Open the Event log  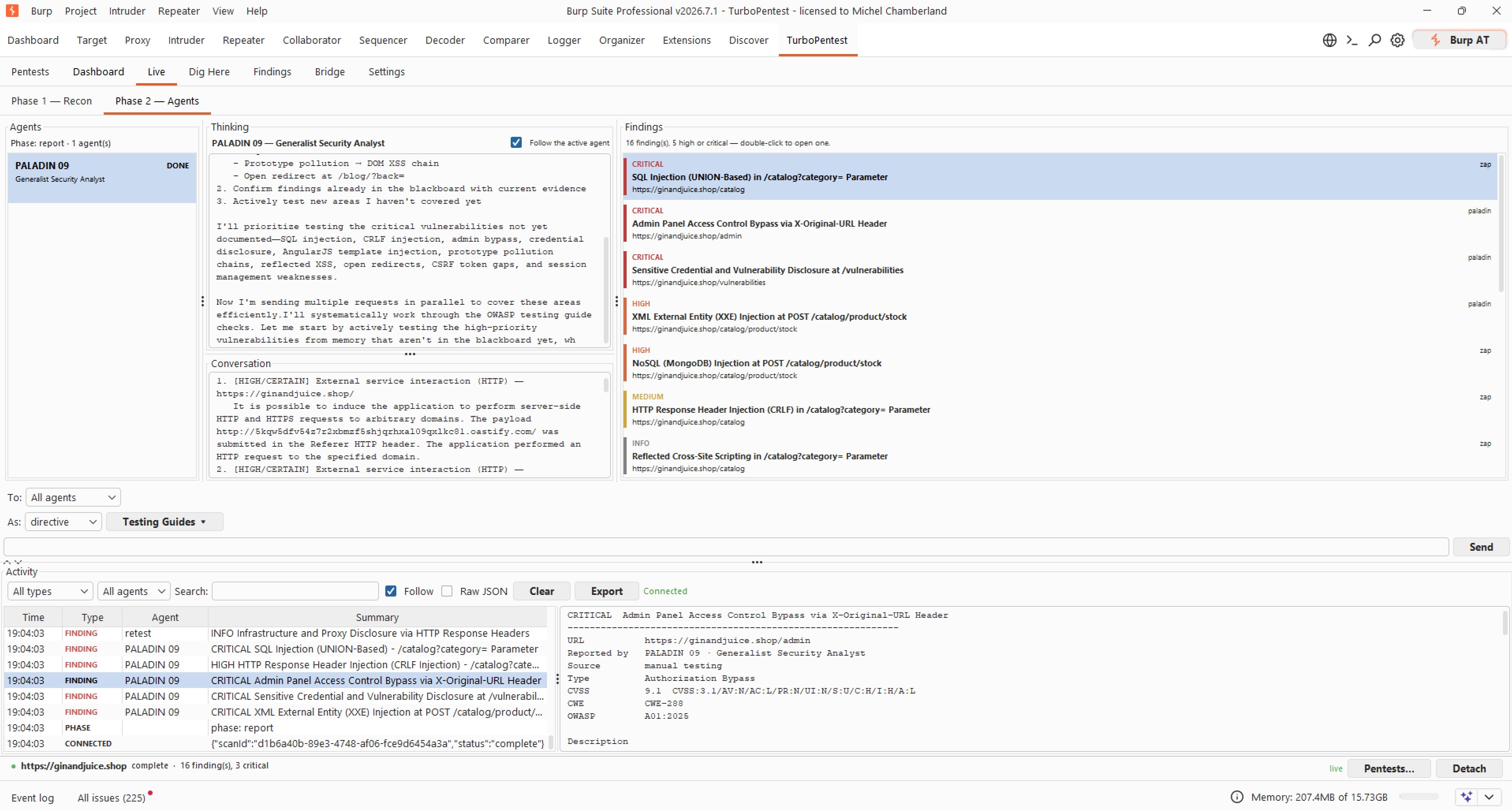click(x=32, y=798)
